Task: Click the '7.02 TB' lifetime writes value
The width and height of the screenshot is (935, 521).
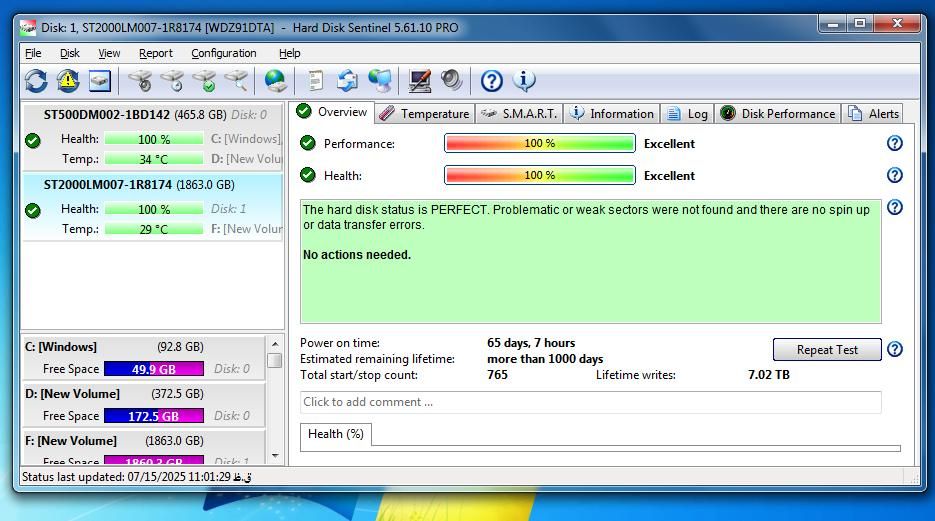Action: pos(769,375)
